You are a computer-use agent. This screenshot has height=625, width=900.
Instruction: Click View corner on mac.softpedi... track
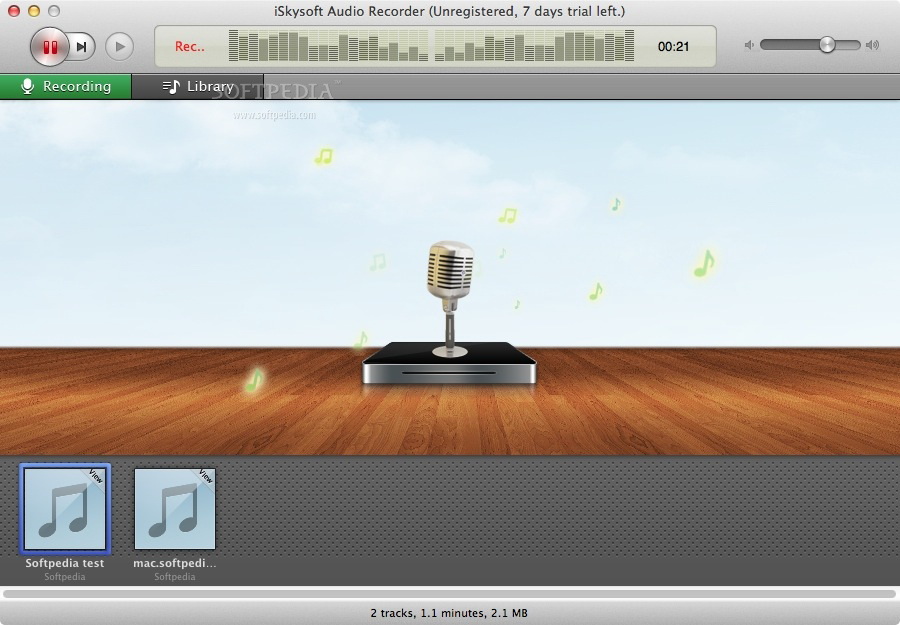pos(205,476)
